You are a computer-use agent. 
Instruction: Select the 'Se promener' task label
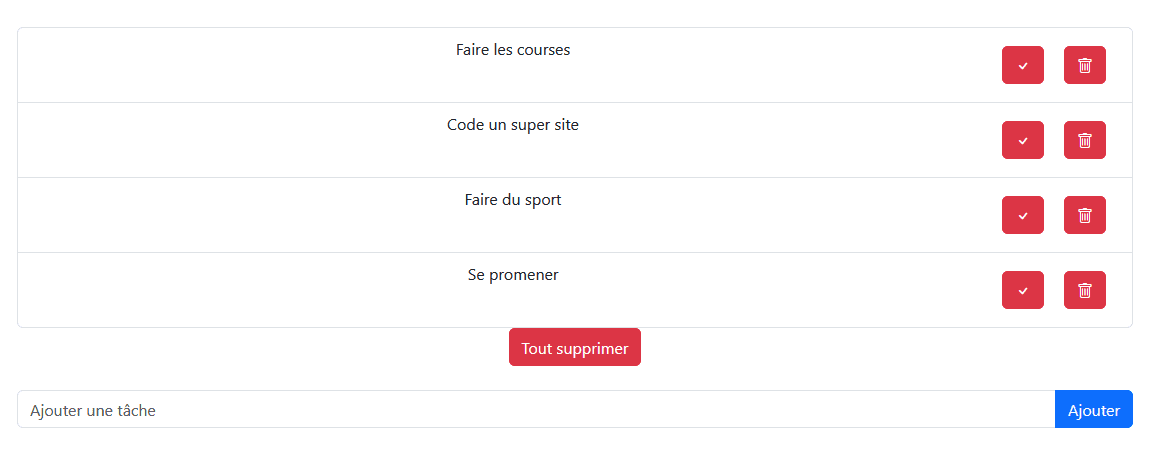(513, 275)
